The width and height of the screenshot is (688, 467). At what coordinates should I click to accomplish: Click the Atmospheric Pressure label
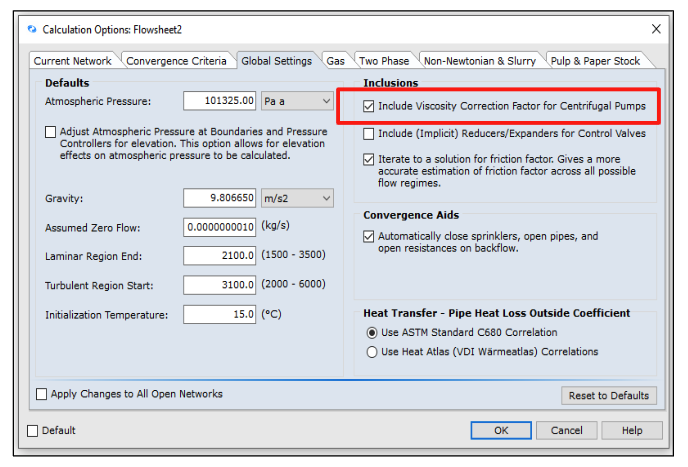click(98, 101)
